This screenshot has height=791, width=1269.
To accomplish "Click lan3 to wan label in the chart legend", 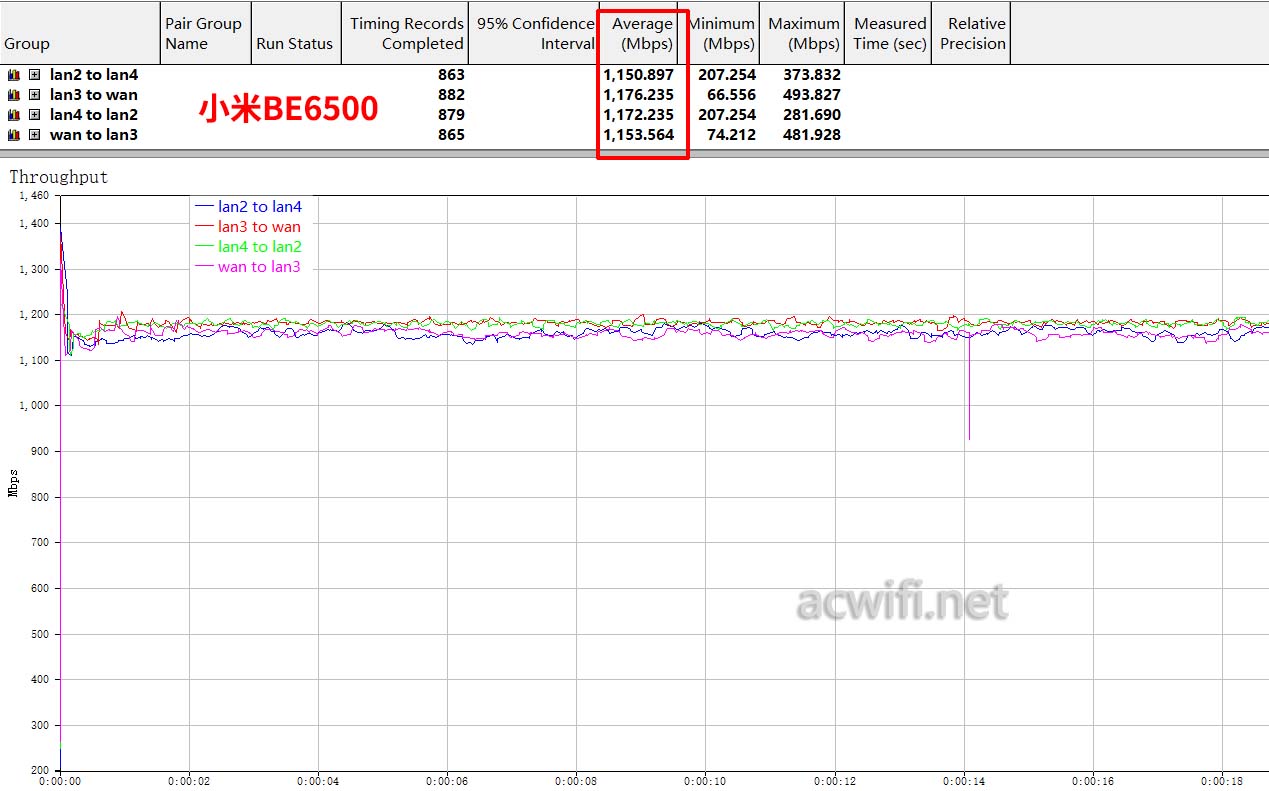I will pyautogui.click(x=259, y=227).
